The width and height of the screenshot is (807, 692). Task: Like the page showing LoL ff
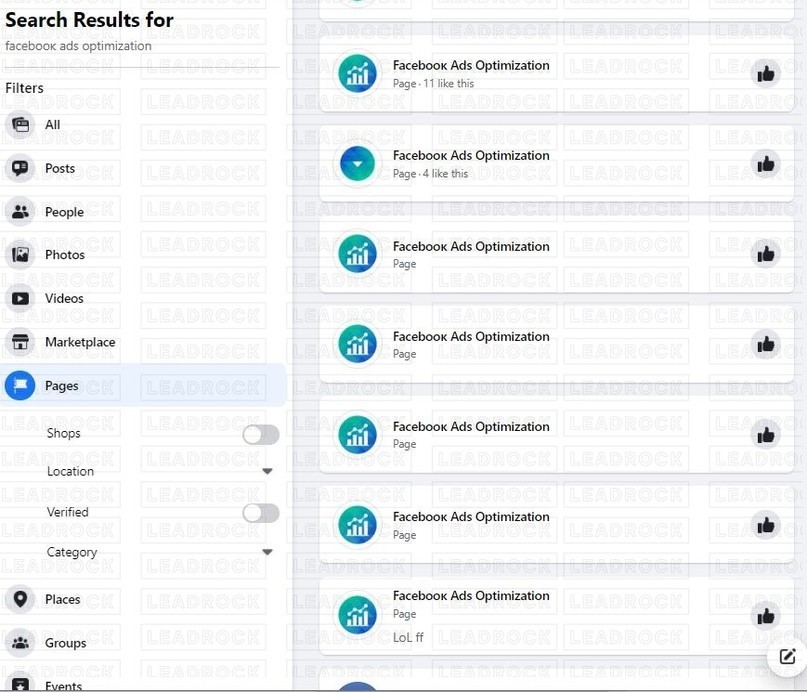pyautogui.click(x=765, y=616)
